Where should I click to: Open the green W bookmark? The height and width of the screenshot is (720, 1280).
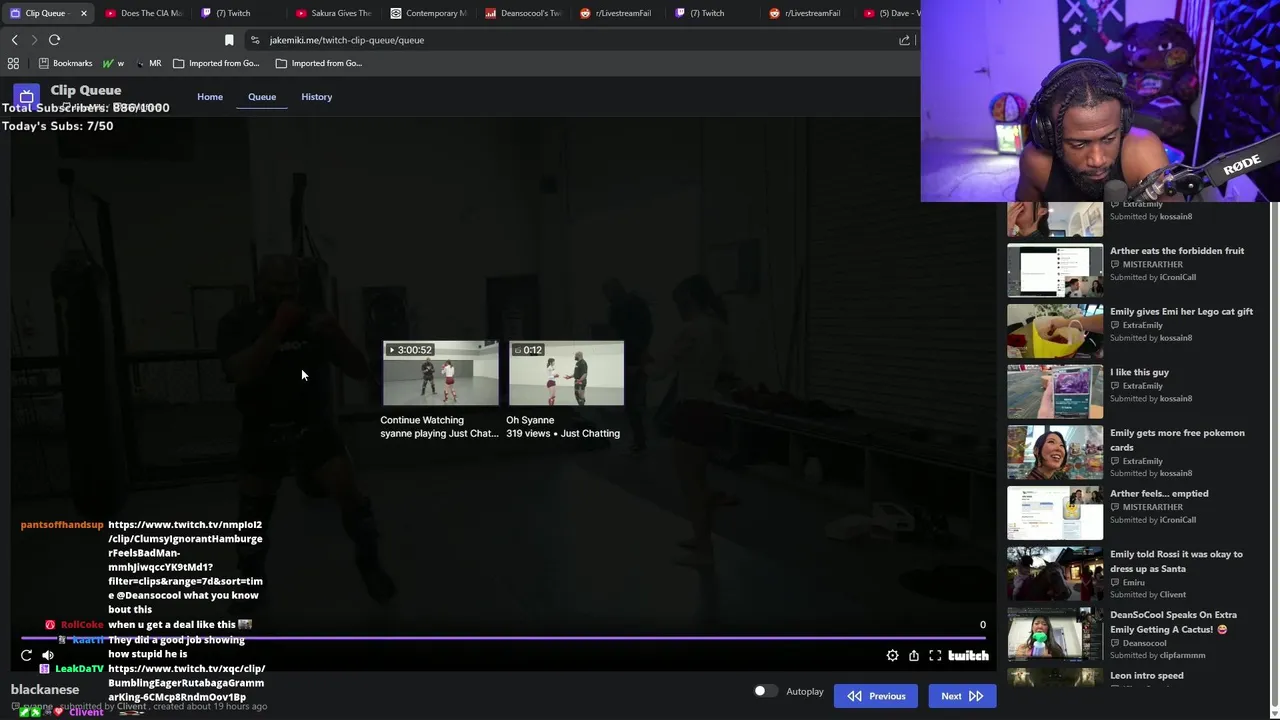pyautogui.click(x=113, y=63)
